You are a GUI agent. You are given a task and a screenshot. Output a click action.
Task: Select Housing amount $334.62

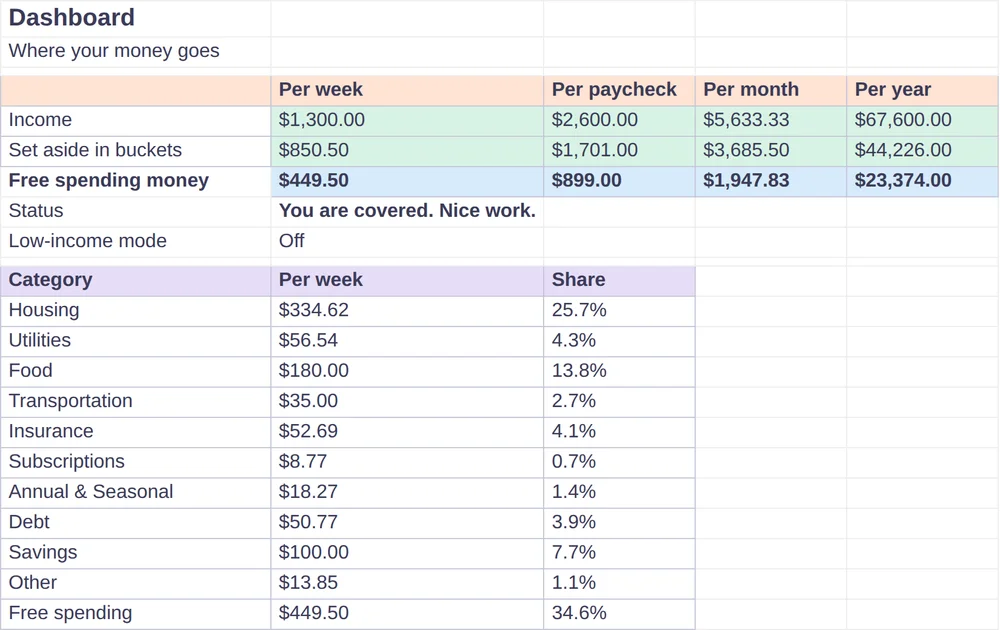point(407,311)
